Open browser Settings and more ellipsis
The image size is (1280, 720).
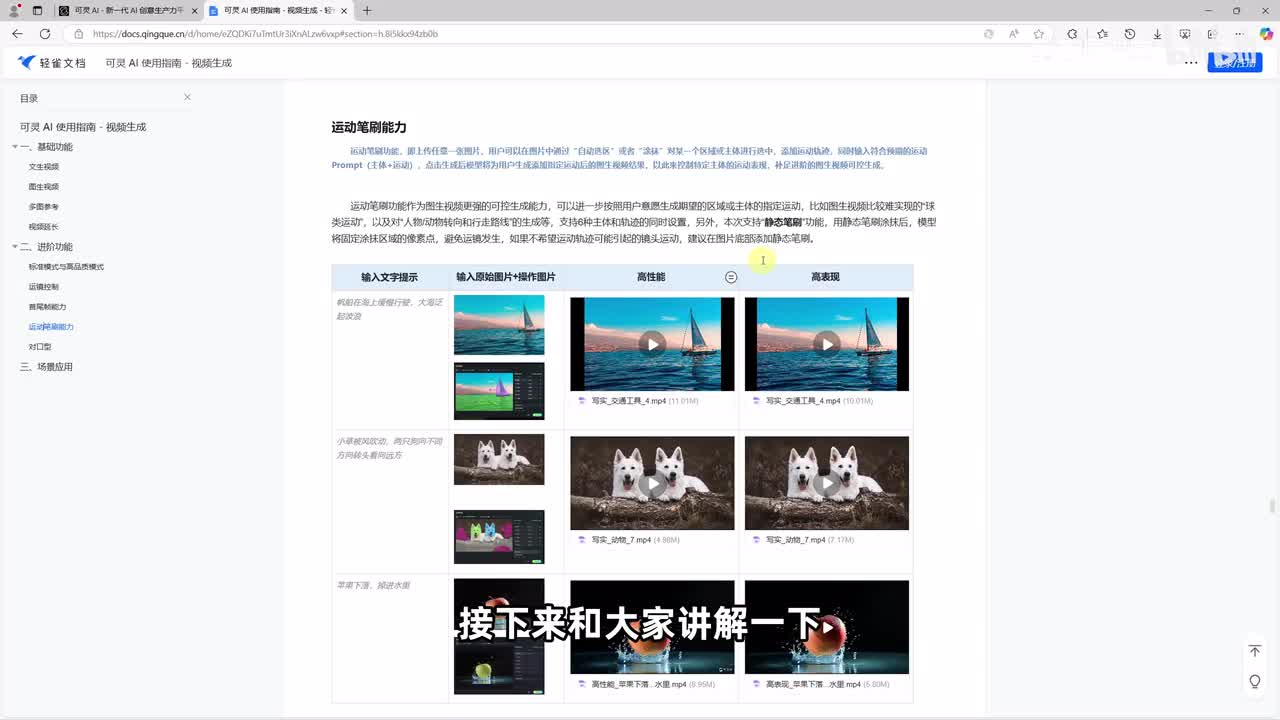click(1239, 33)
